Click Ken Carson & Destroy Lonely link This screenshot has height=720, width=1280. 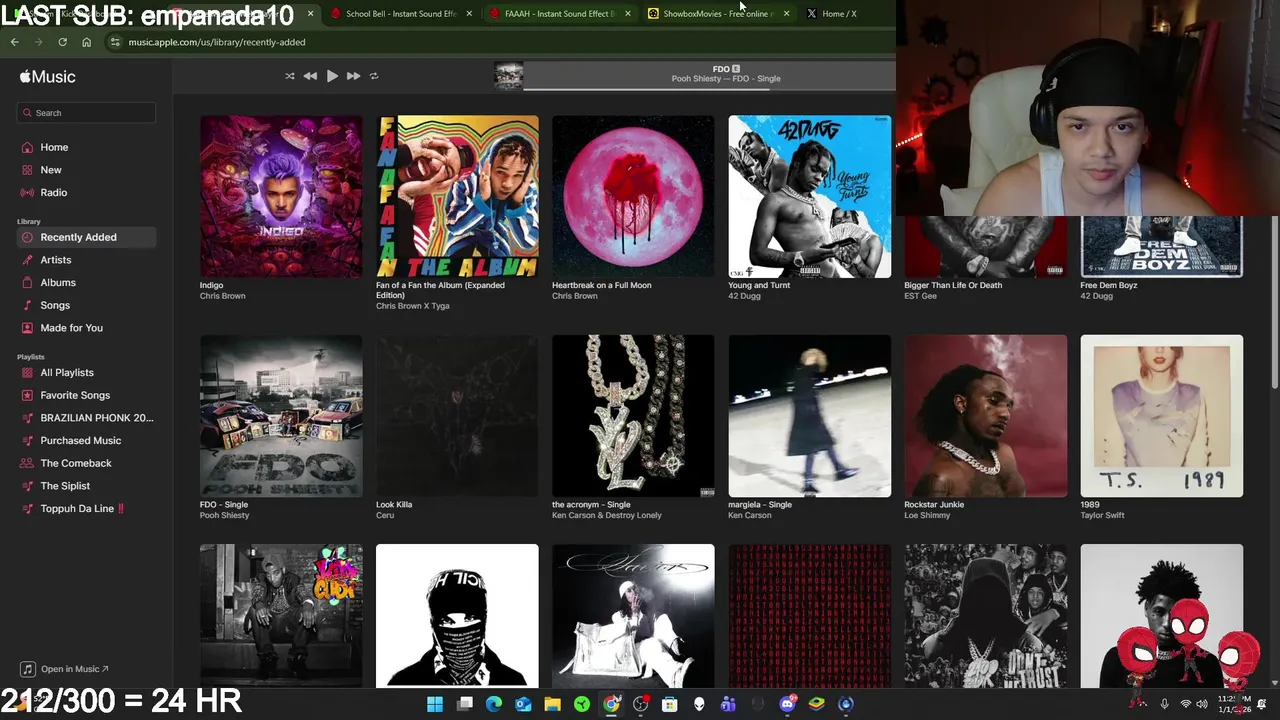[607, 515]
